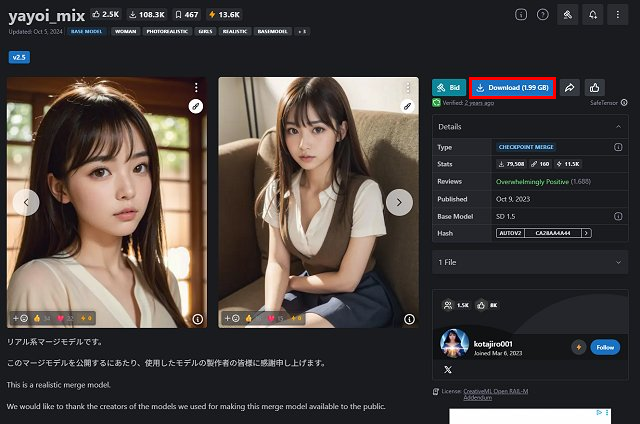This screenshot has width=640, height=424.
Task: Go to previous image with left arrow
Action: 26,202
